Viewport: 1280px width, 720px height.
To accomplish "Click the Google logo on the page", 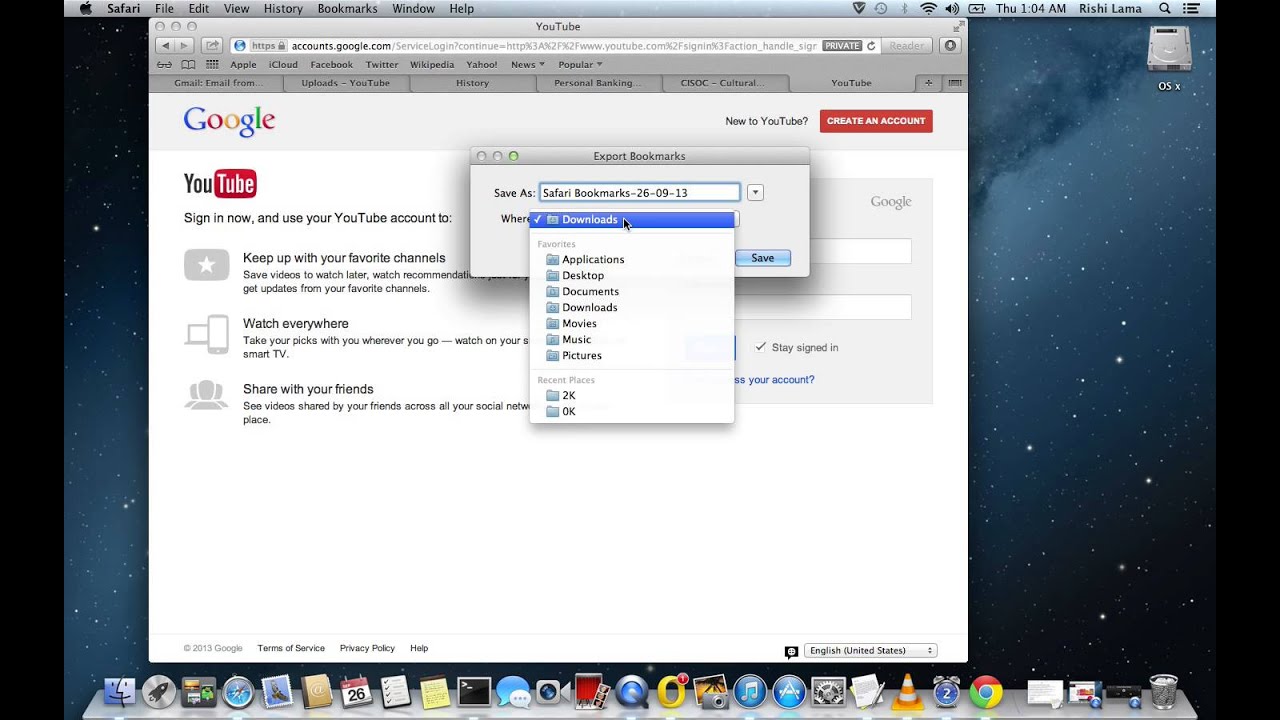I will tap(229, 122).
